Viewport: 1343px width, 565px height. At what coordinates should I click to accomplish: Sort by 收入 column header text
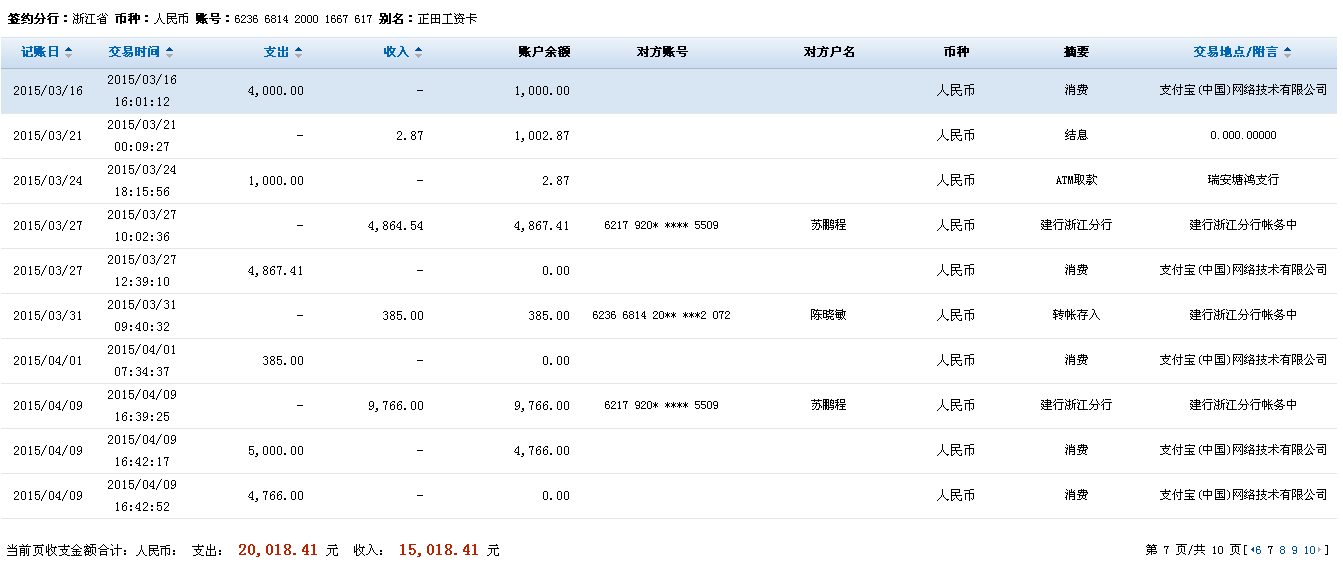click(396, 53)
